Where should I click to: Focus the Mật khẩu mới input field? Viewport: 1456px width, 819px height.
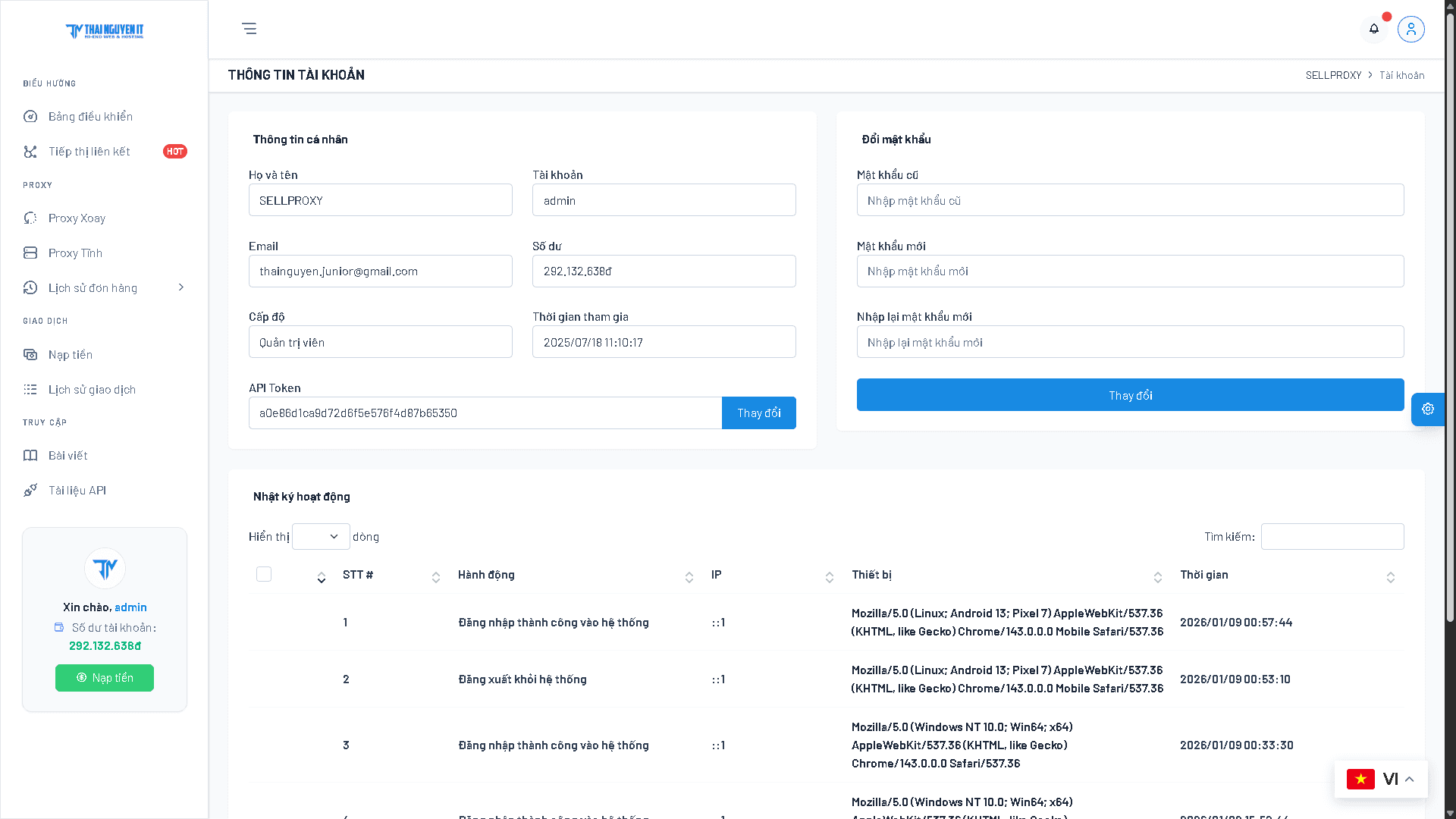[x=1130, y=271]
